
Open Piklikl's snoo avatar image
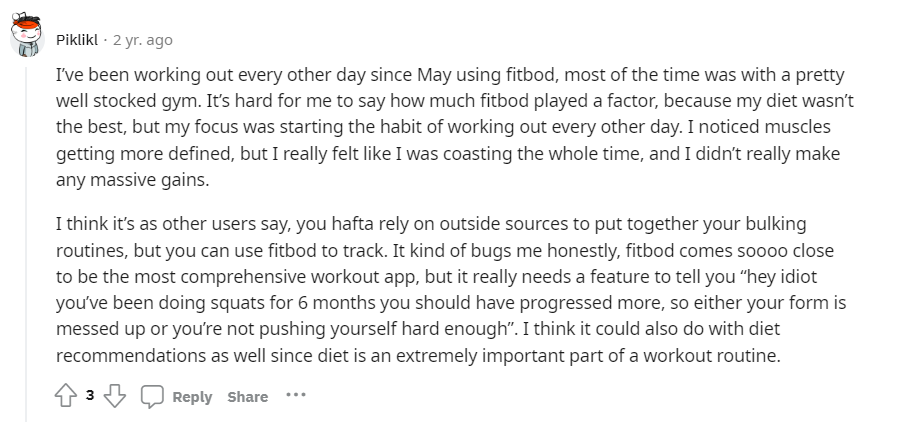(x=27, y=35)
